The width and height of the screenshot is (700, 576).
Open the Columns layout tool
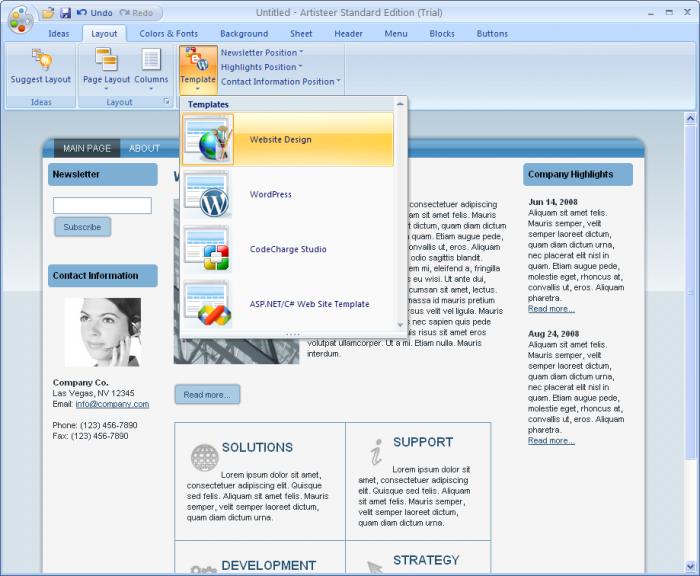point(151,69)
